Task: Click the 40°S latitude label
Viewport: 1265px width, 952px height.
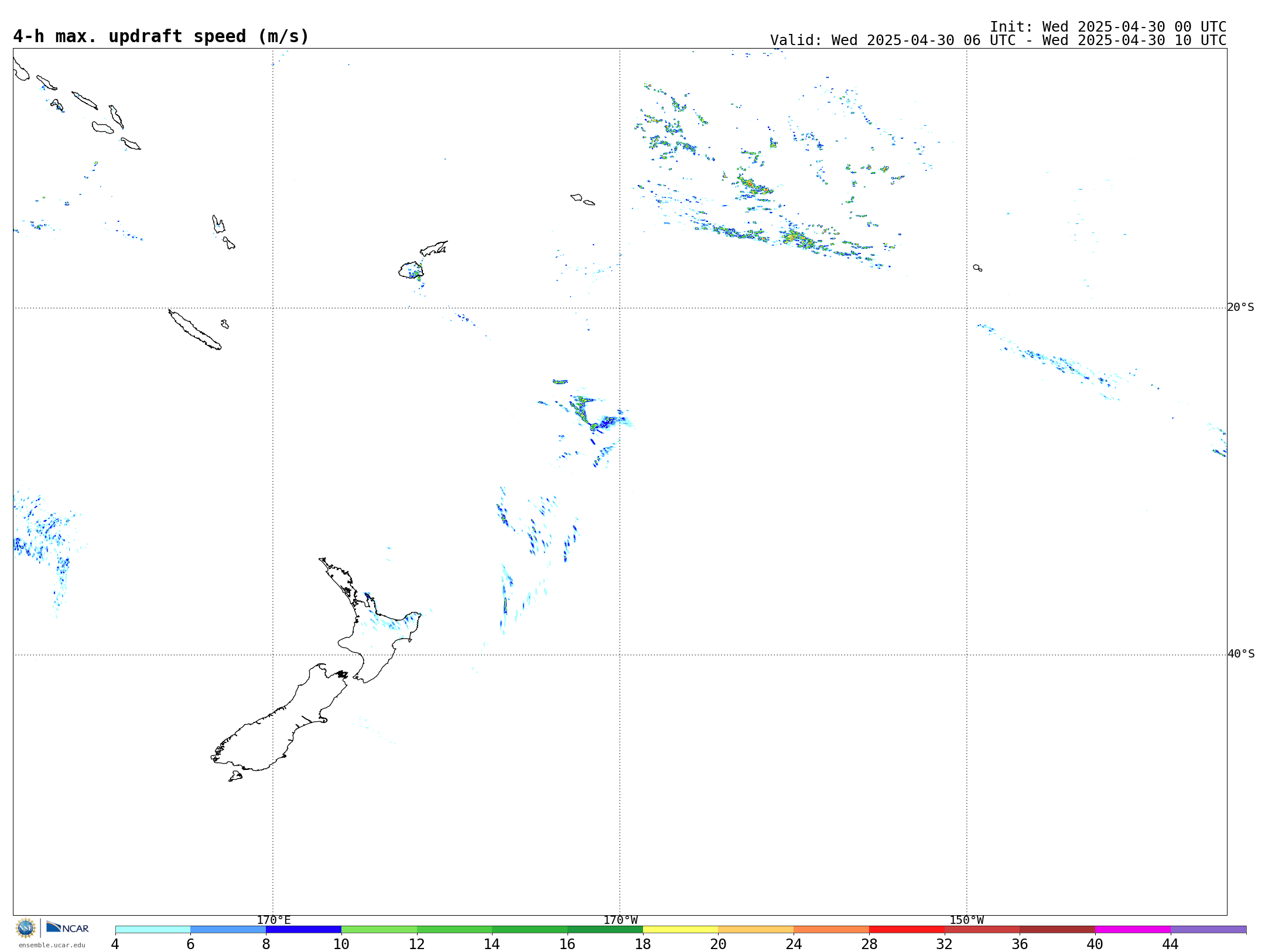Action: [1241, 654]
